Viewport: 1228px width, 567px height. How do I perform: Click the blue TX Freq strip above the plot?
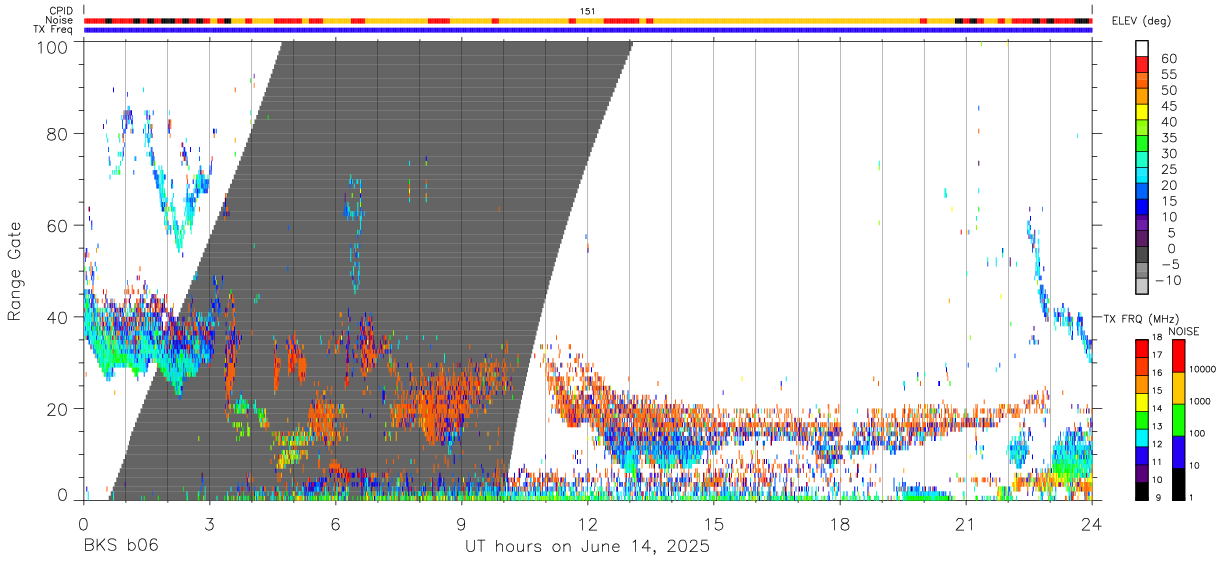tap(587, 29)
